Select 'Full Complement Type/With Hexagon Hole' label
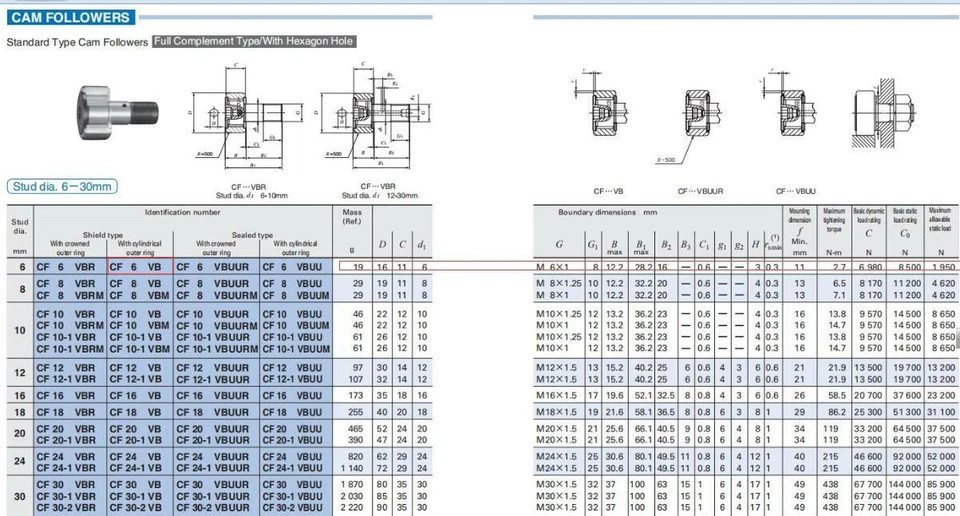The image size is (960, 516). click(x=254, y=41)
